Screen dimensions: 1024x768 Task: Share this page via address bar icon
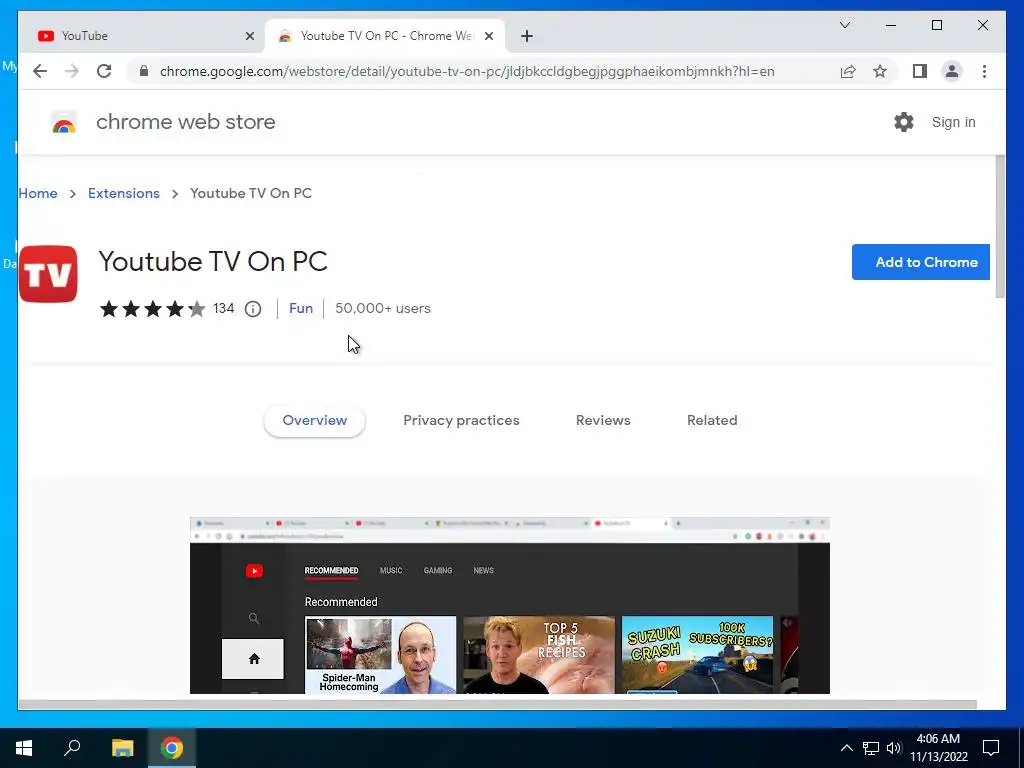pos(848,71)
